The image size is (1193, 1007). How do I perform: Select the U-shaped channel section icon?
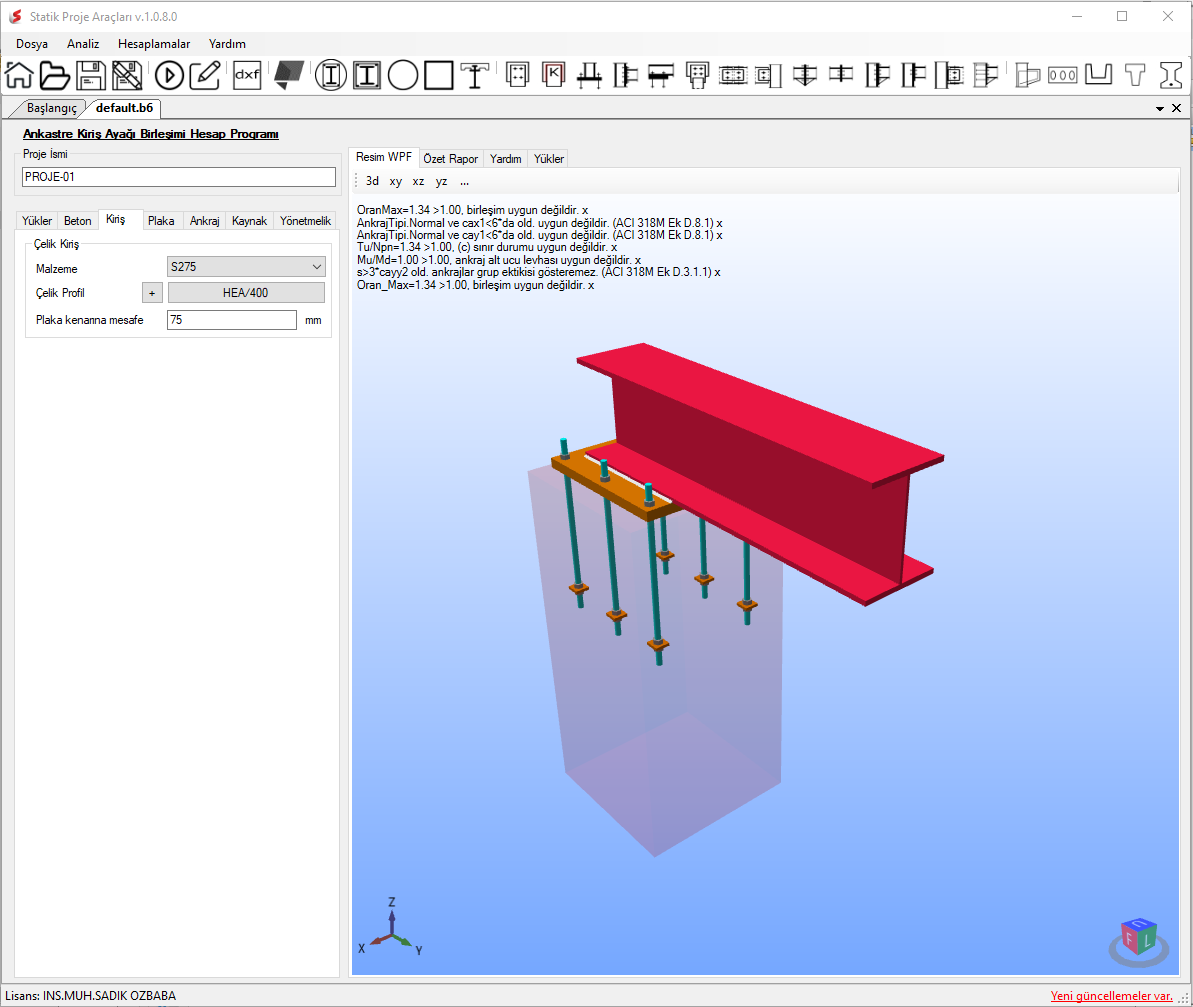coord(1099,75)
